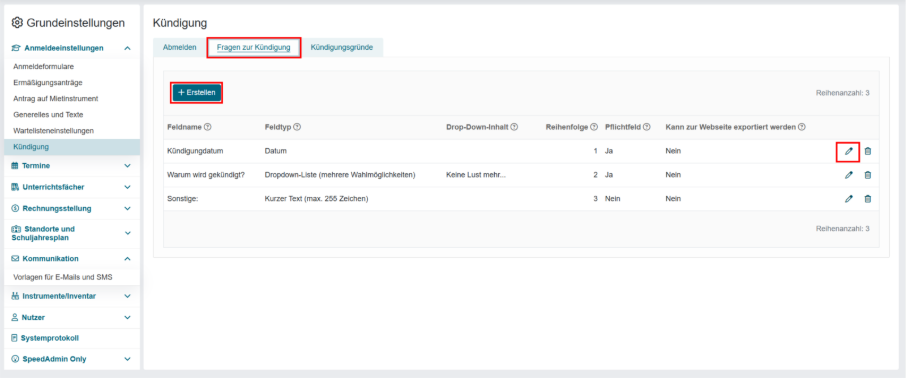Edit the 'Warum wird gekündigt?' row
The width and height of the screenshot is (906, 378).
848,175
